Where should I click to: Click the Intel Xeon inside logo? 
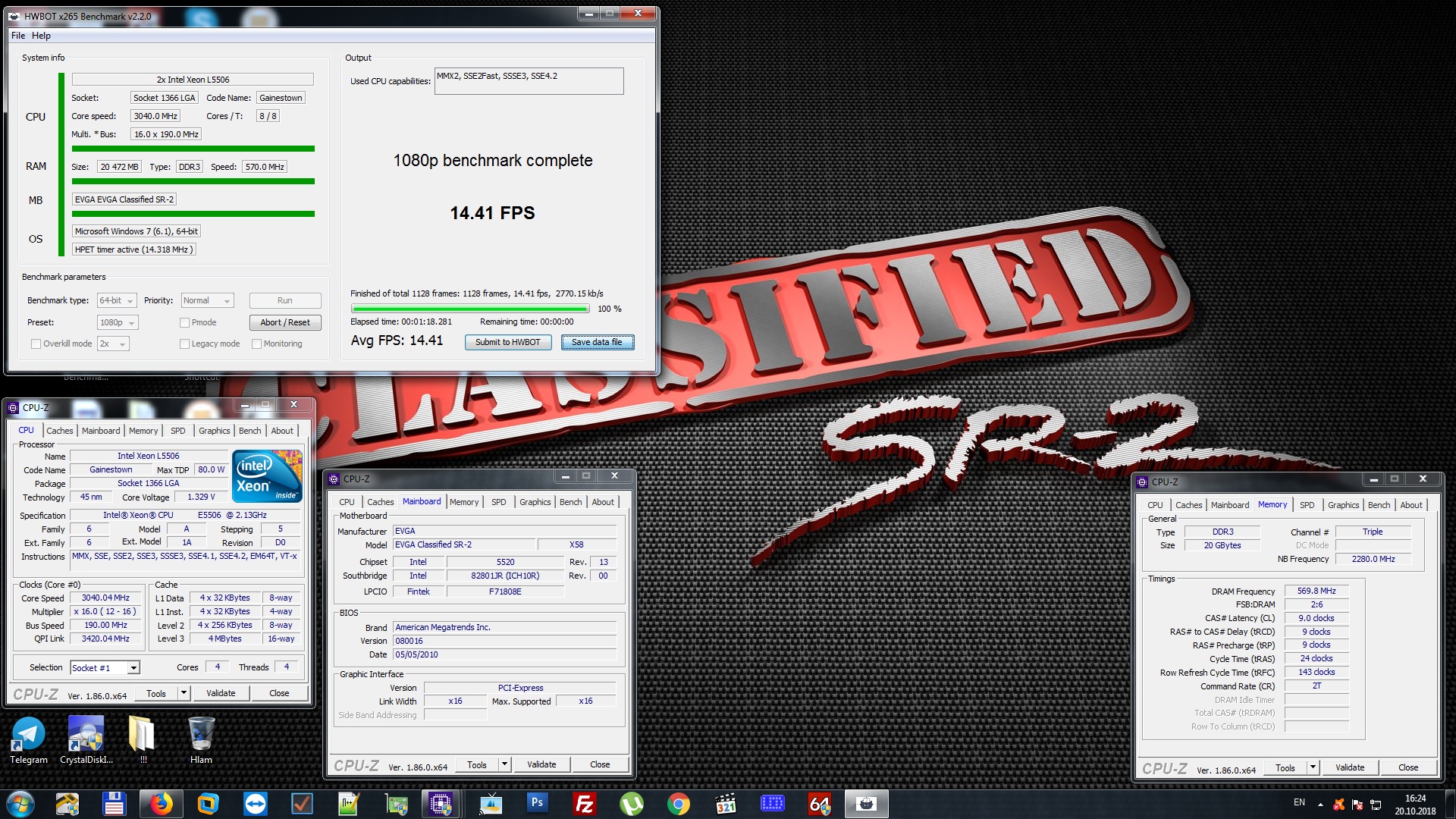coord(267,476)
